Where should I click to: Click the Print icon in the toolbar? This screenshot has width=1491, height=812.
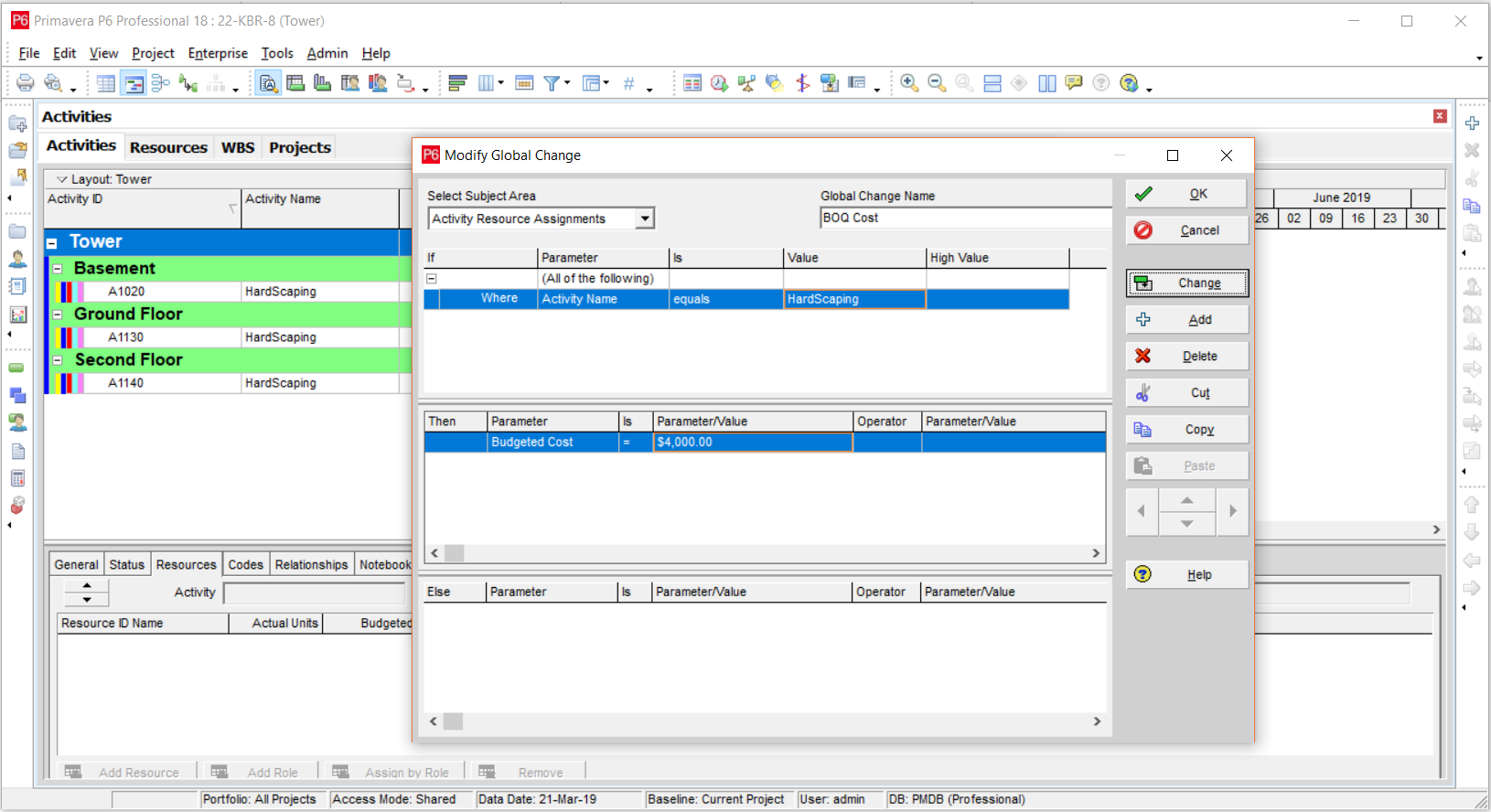click(26, 83)
